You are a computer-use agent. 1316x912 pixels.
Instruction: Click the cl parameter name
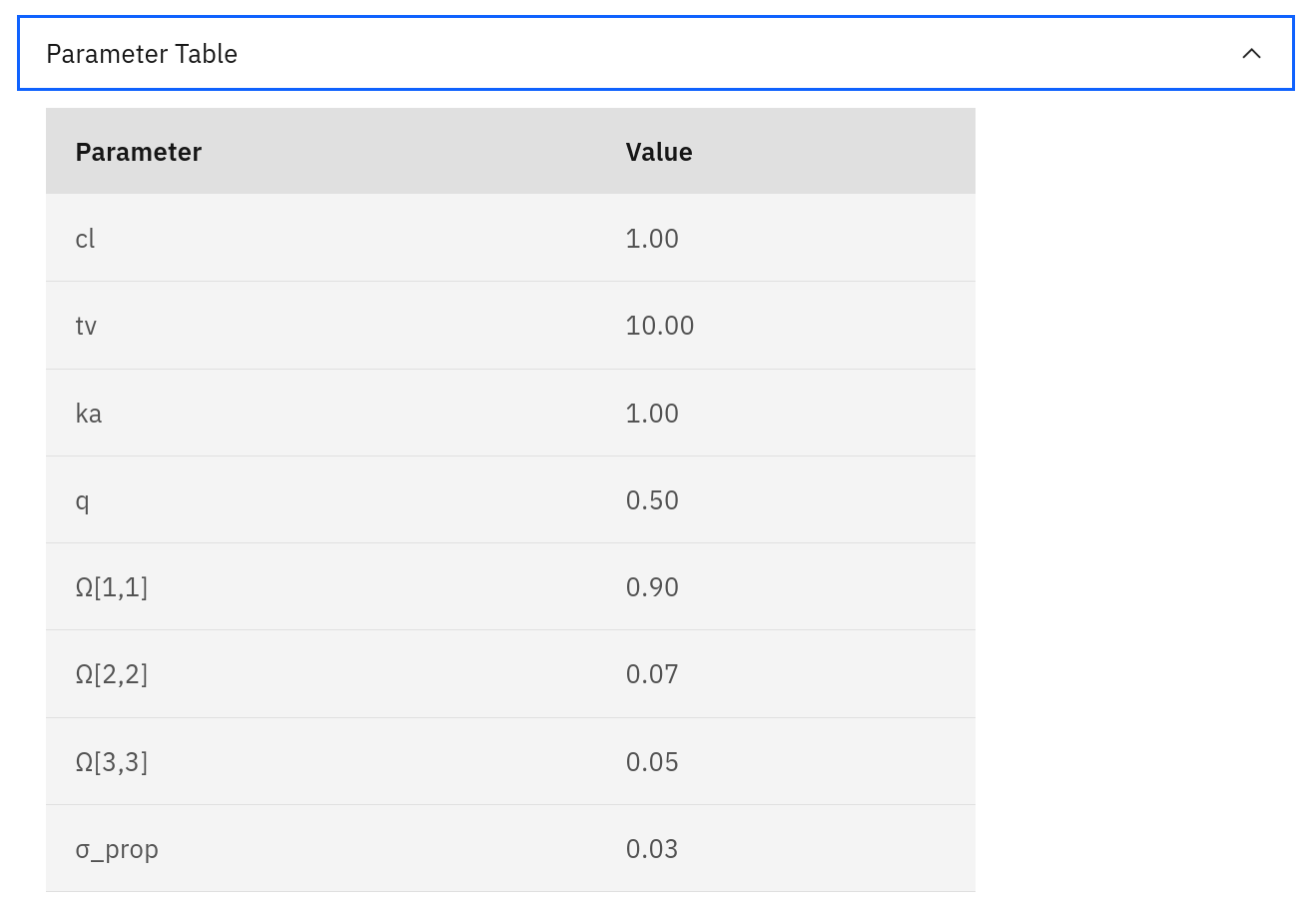pyautogui.click(x=85, y=239)
